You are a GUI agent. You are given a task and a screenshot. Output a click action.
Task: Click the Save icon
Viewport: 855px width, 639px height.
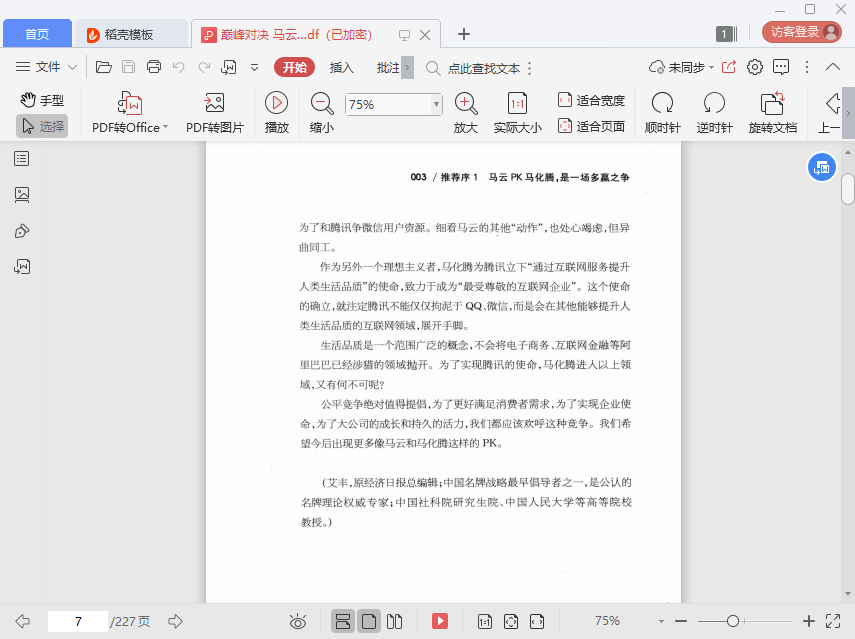tap(129, 67)
